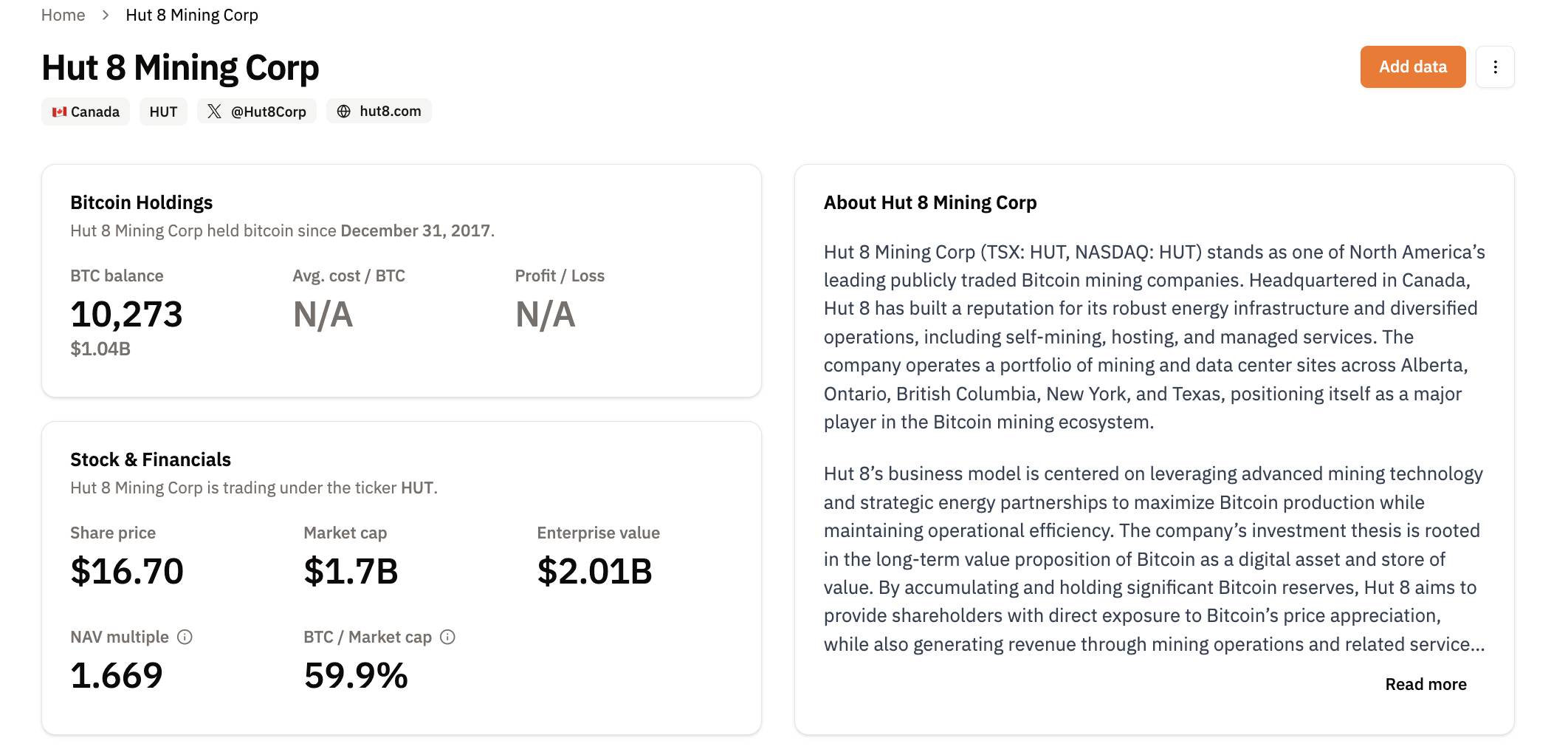The width and height of the screenshot is (1568, 752).
Task: Click the Add data button
Action: point(1412,67)
